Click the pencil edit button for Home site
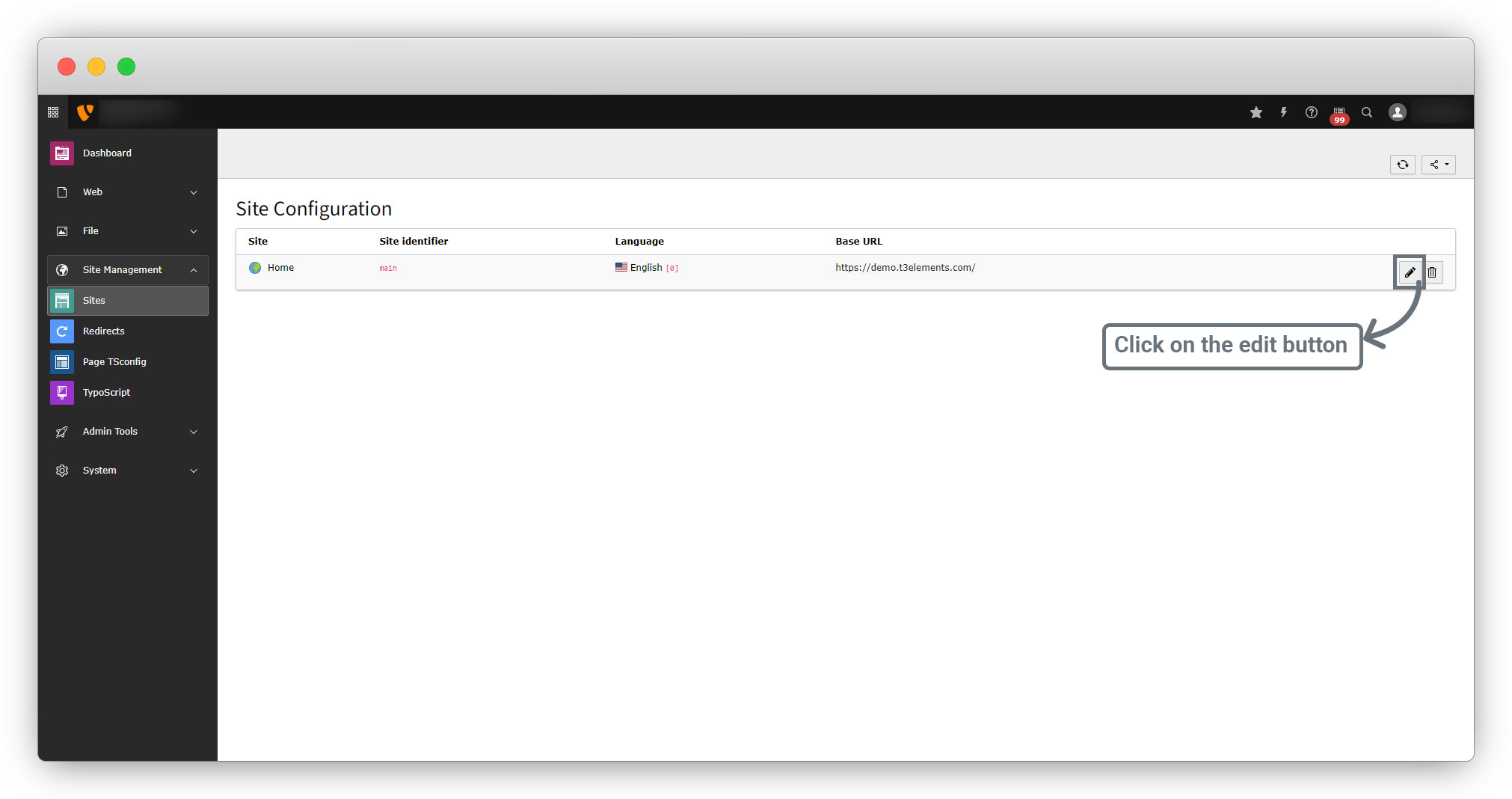The height and width of the screenshot is (799, 1512). (x=1409, y=272)
